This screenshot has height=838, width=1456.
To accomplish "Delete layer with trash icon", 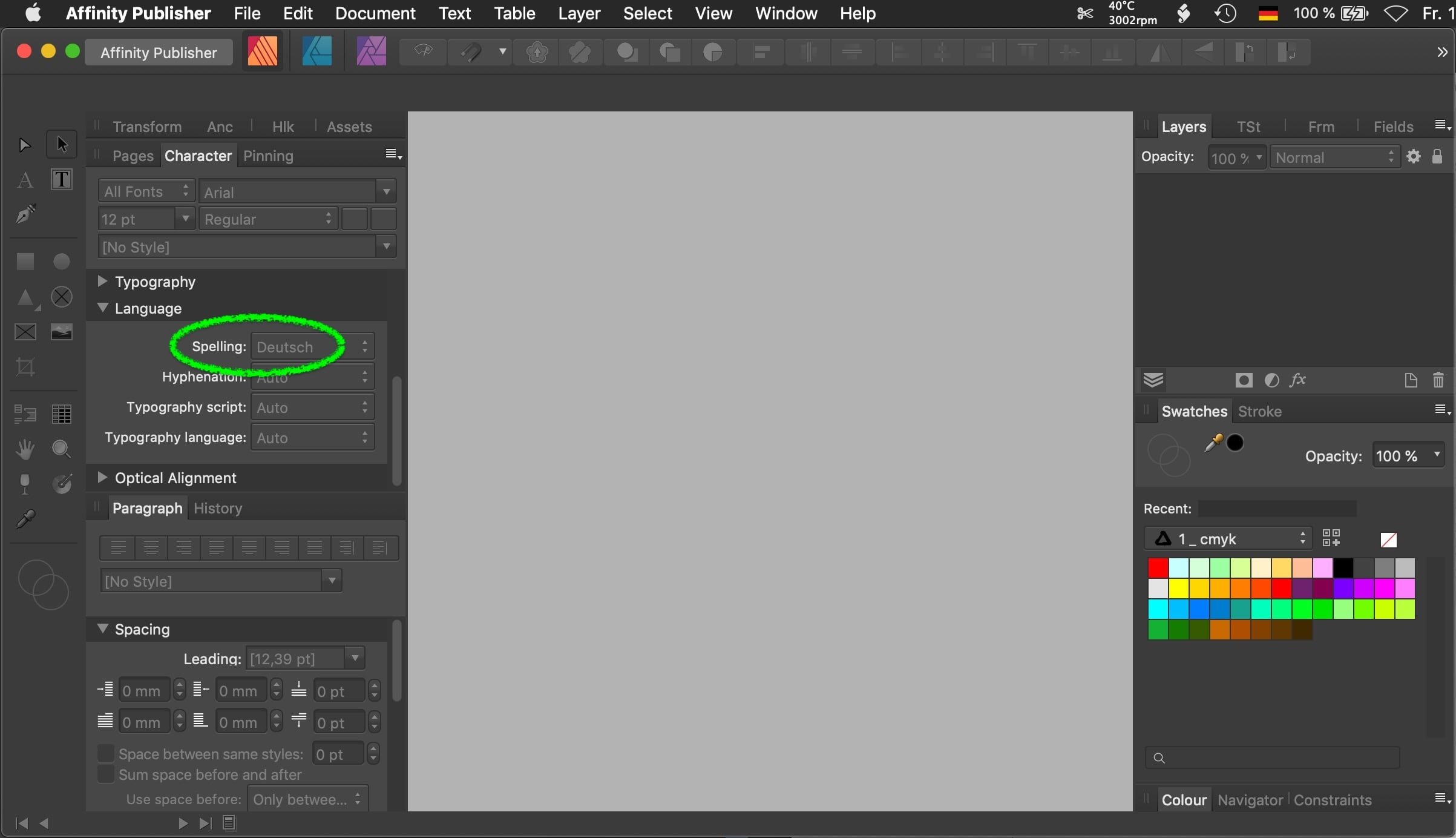I will [x=1438, y=380].
